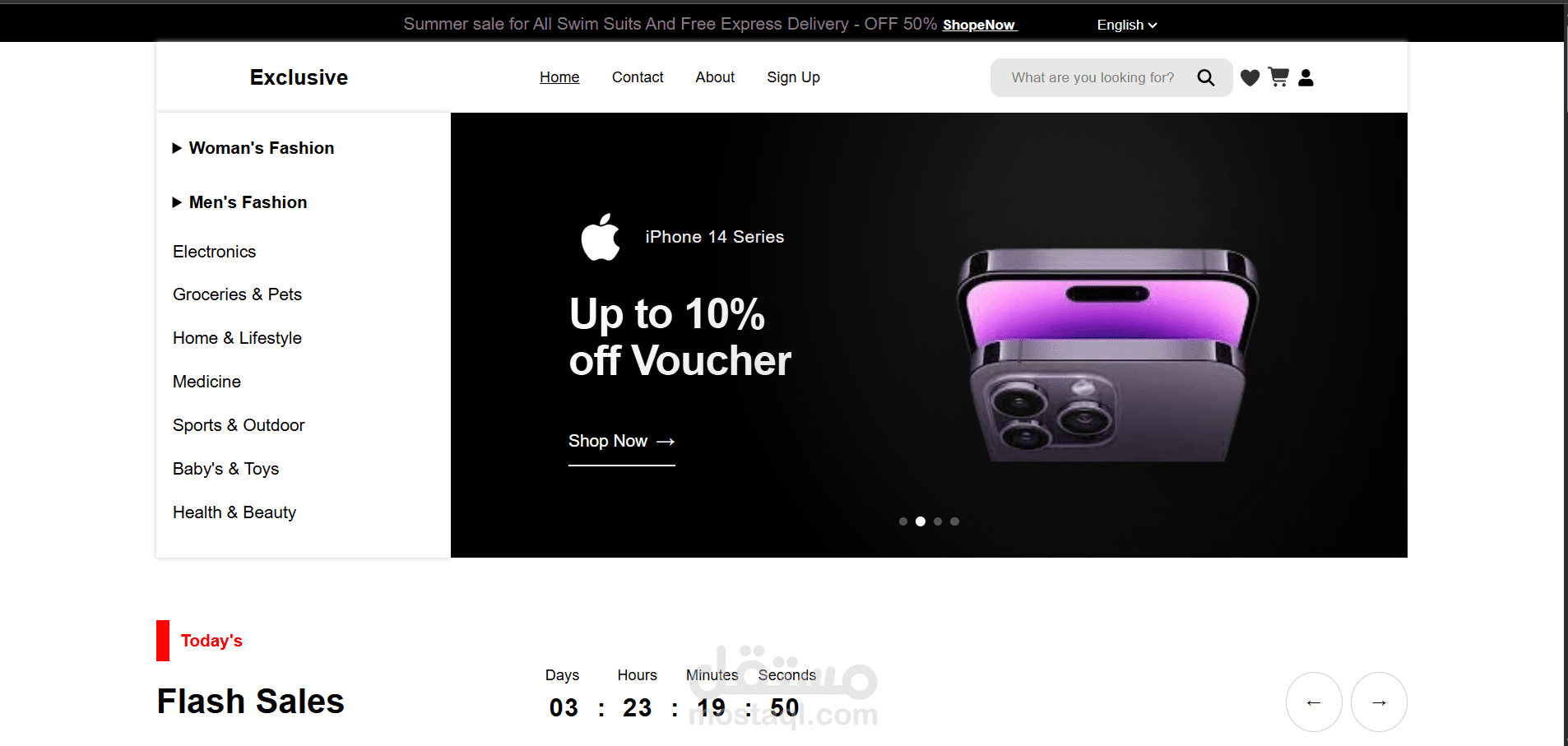This screenshot has height=746, width=1568.
Task: Click the Apple logo in banner
Action: tap(601, 237)
